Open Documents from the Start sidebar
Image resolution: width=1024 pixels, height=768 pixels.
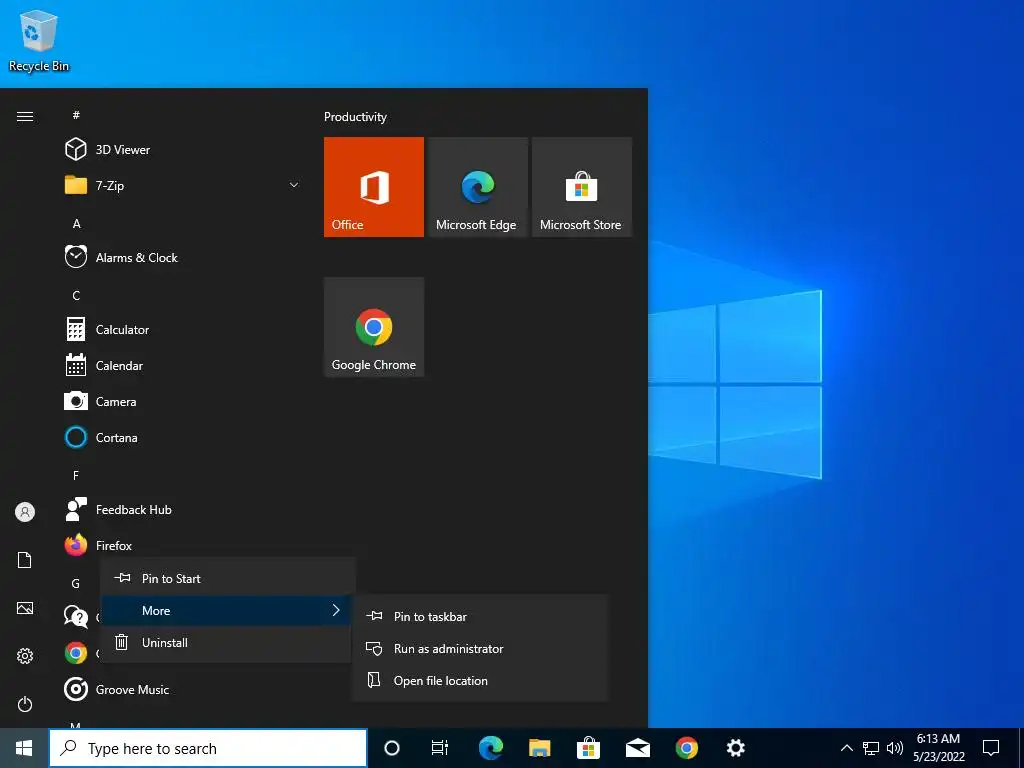coord(25,560)
